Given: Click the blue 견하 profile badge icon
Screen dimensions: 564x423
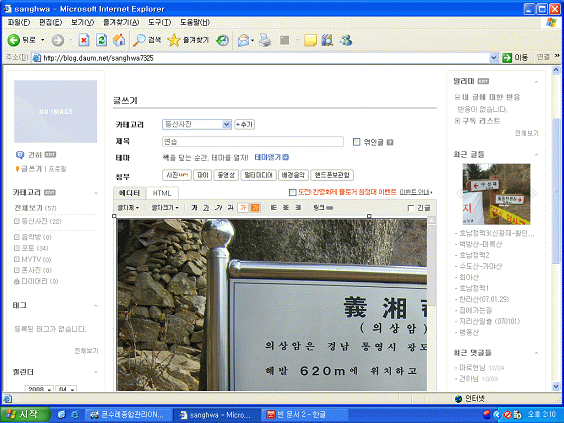Looking at the screenshot, I should [20, 155].
